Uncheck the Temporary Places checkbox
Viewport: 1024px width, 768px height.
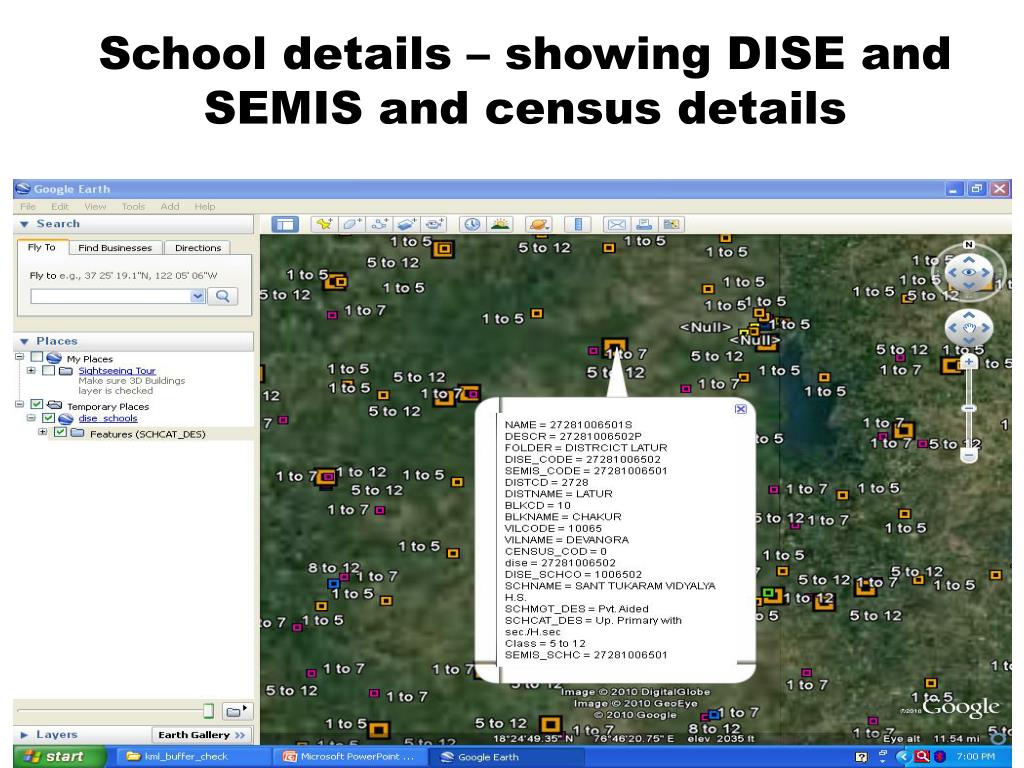tap(37, 405)
